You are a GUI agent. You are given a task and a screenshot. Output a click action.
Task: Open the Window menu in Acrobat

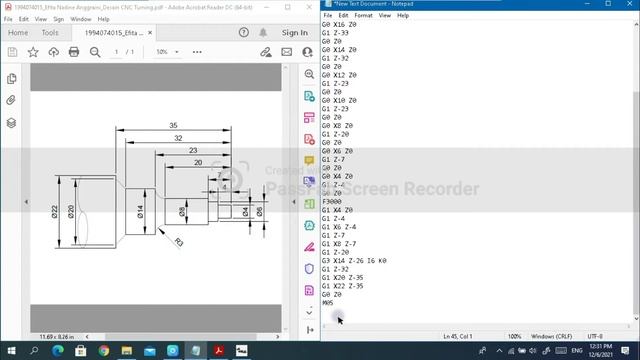(x=80, y=19)
